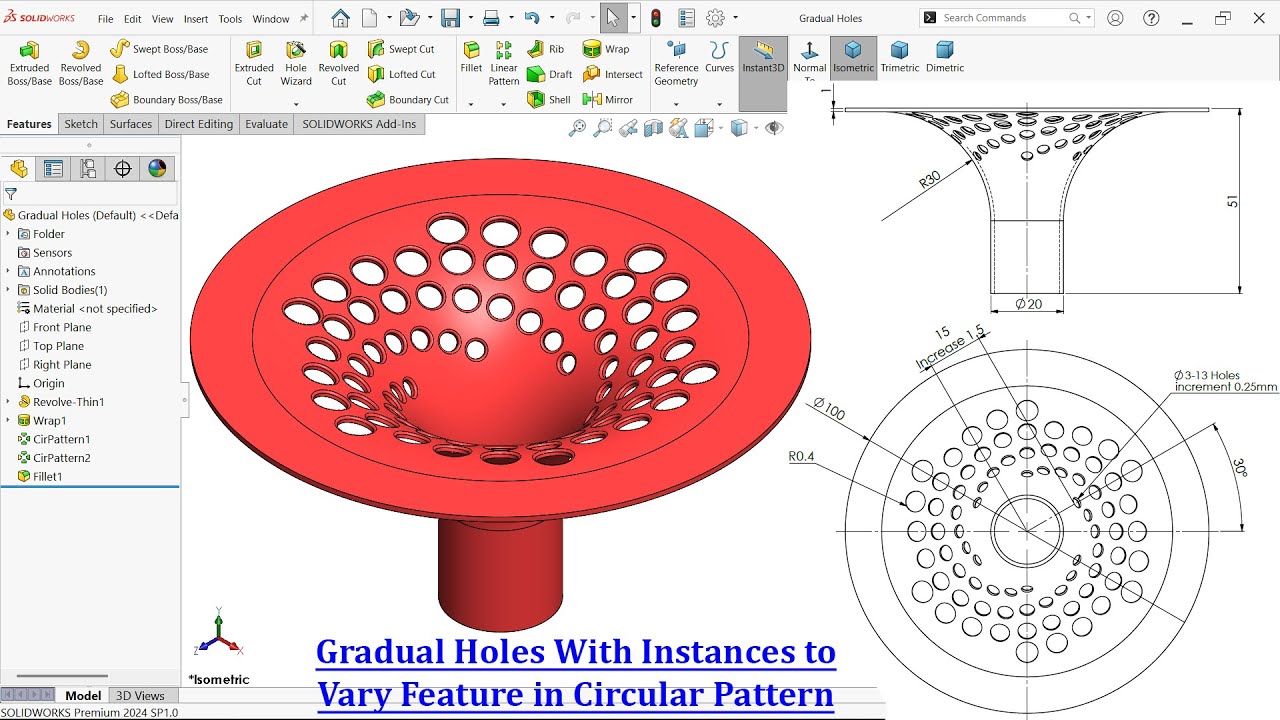The image size is (1280, 720).
Task: Click the Zoom to Area icon
Action: pyautogui.click(x=602, y=127)
